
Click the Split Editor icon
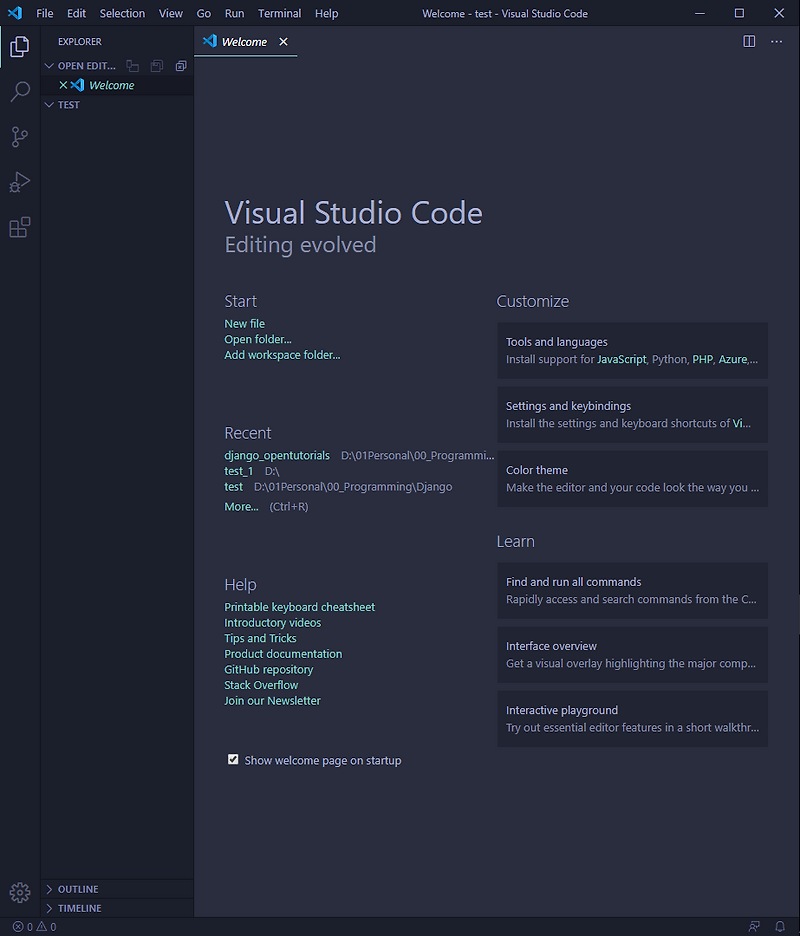748,41
